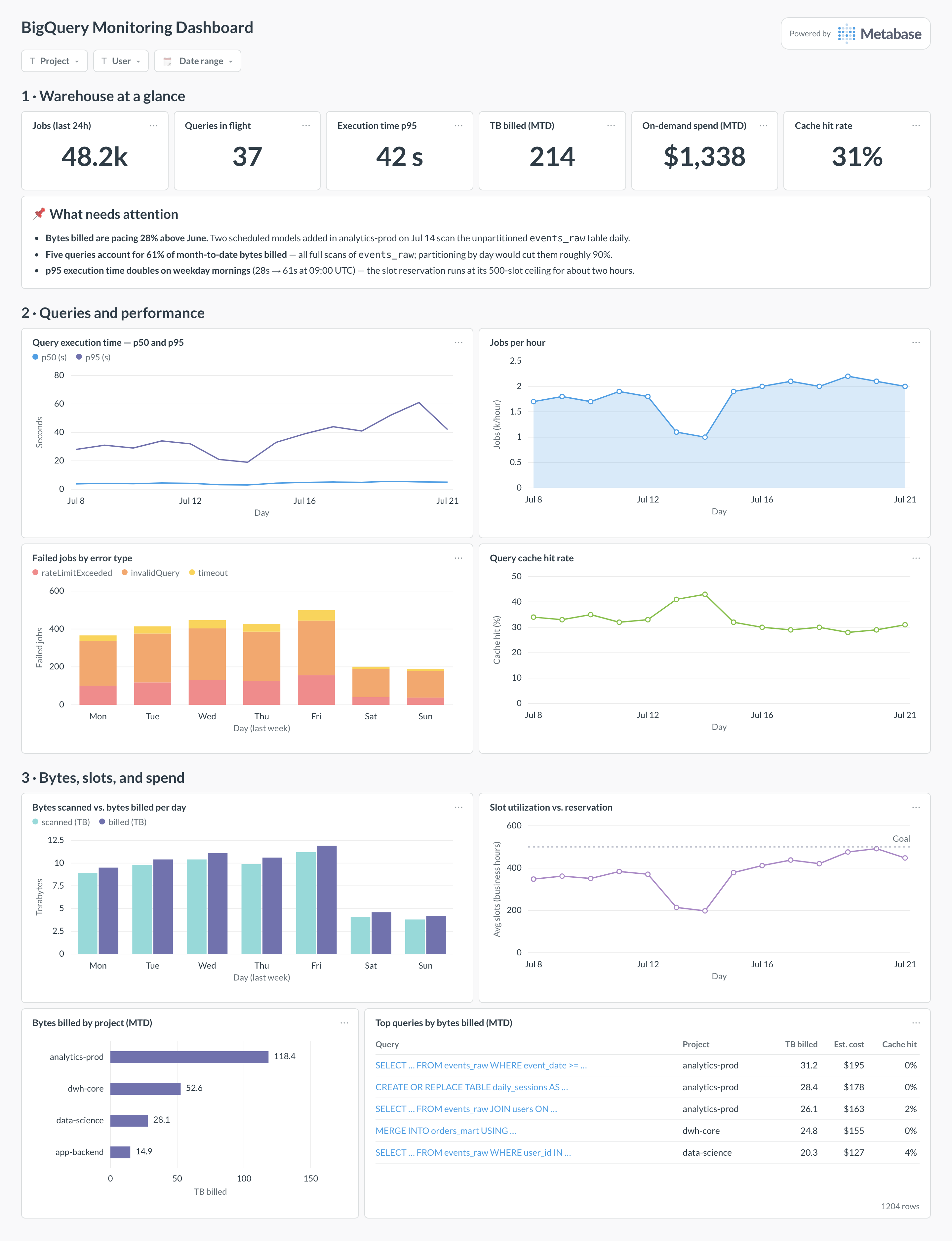The width and height of the screenshot is (952, 1241).
Task: Click the calendar icon in Date range
Action: point(167,61)
